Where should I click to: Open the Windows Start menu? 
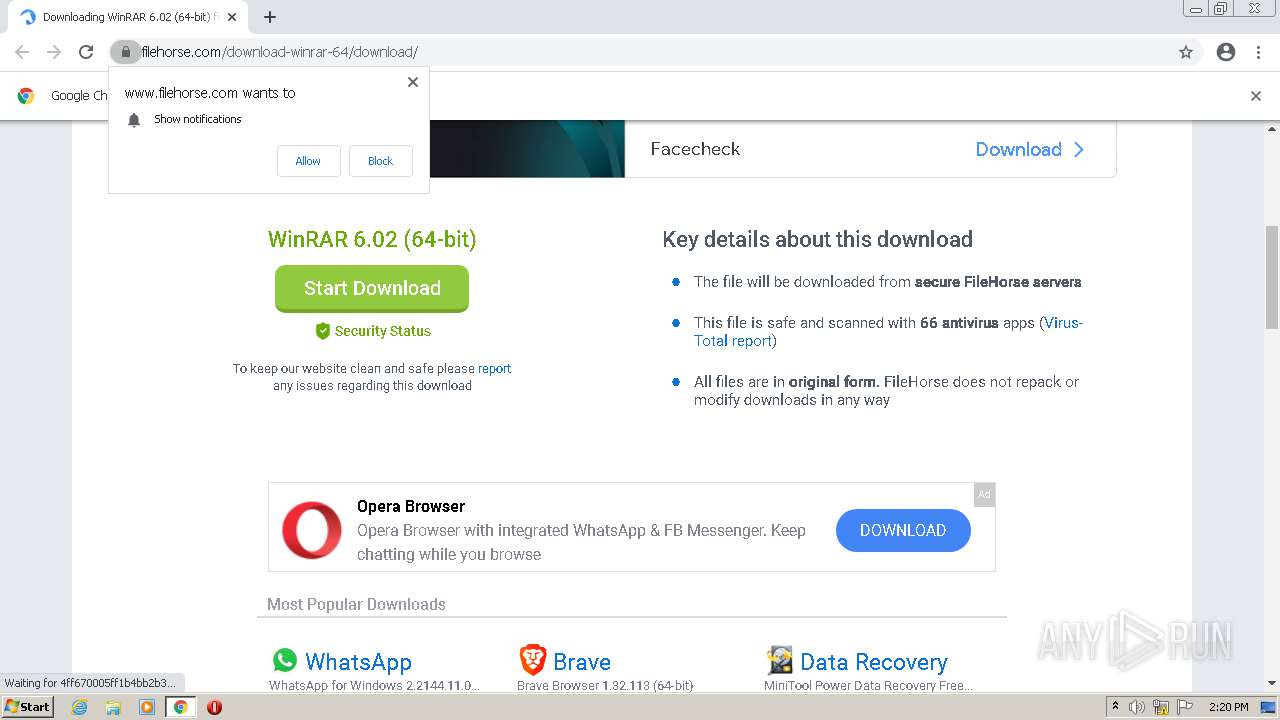pos(27,707)
